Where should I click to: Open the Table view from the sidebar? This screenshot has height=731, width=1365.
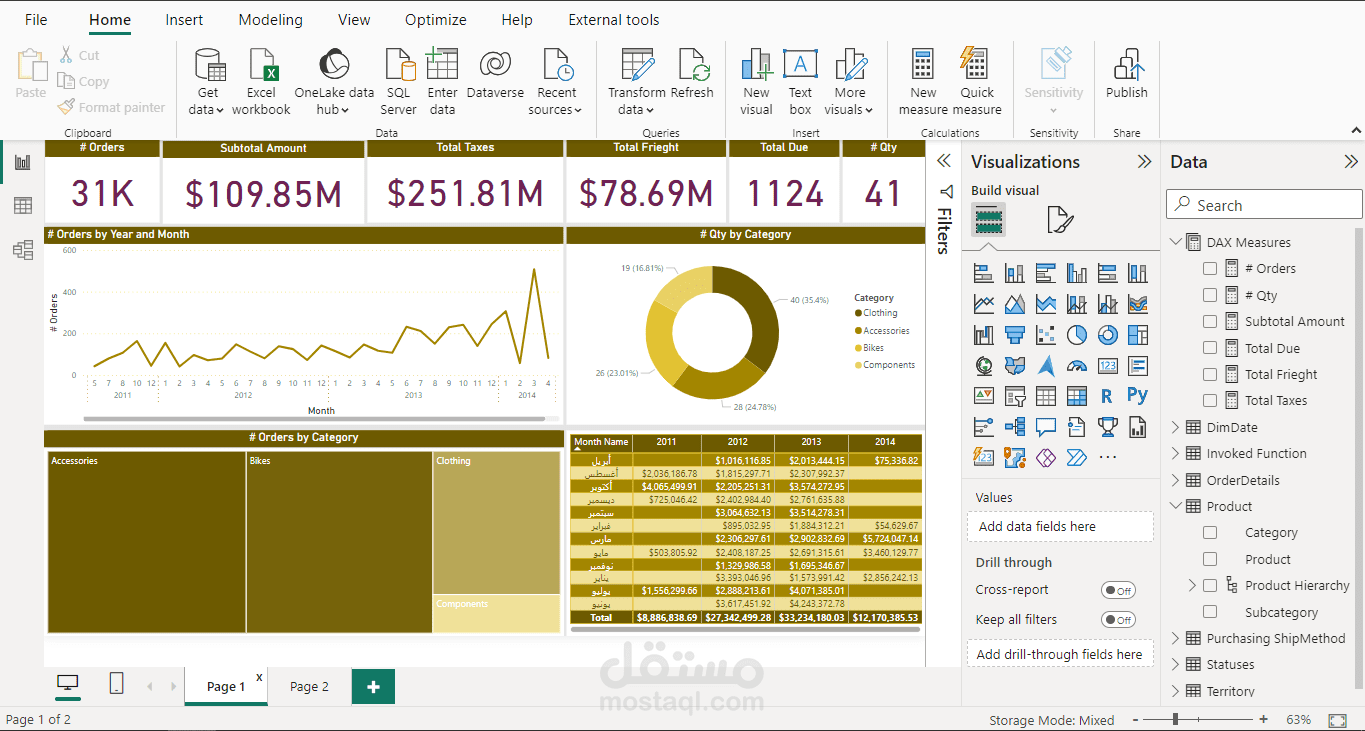[x=22, y=205]
